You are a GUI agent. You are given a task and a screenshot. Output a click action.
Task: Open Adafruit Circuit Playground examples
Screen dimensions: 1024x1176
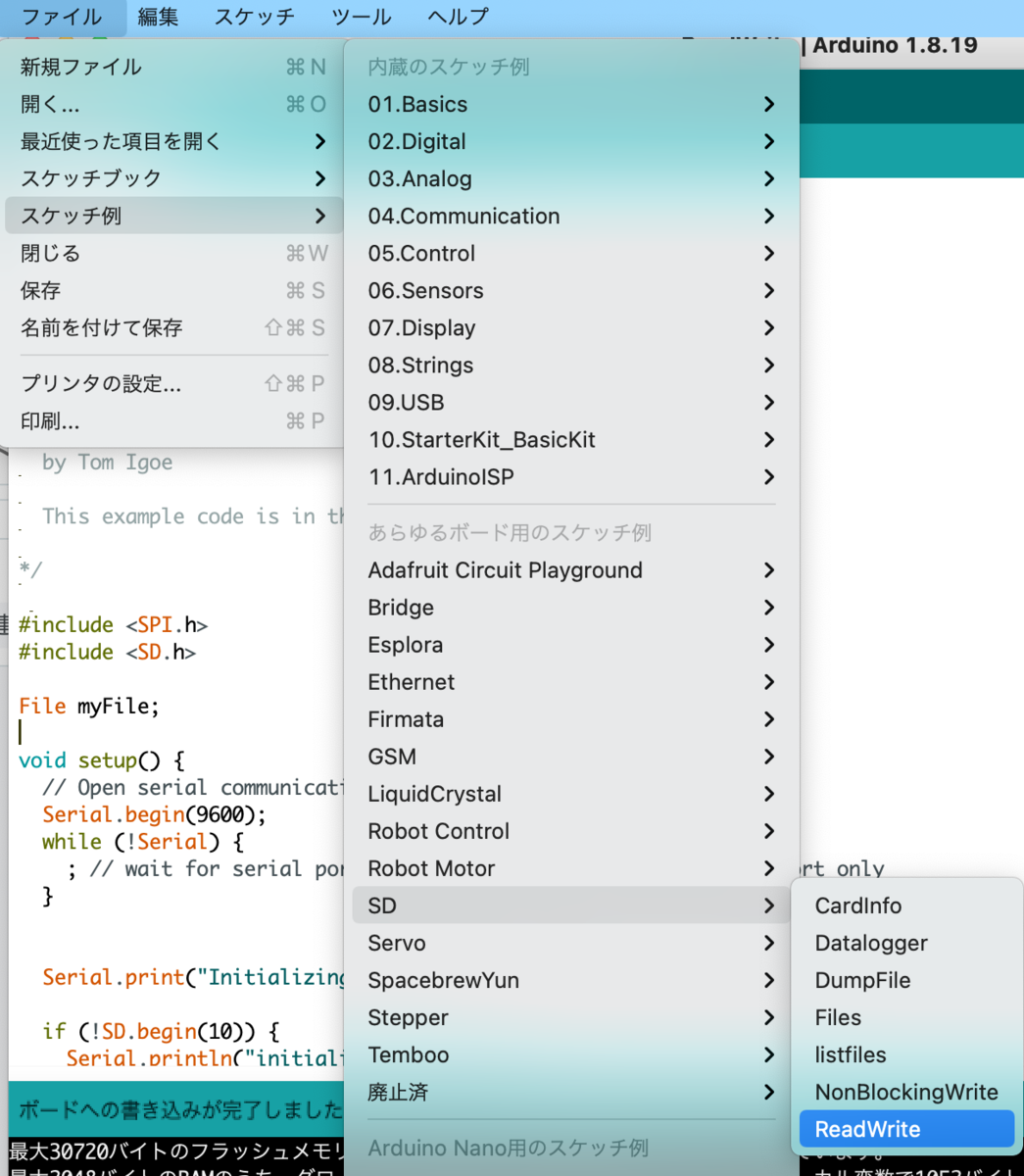point(571,570)
